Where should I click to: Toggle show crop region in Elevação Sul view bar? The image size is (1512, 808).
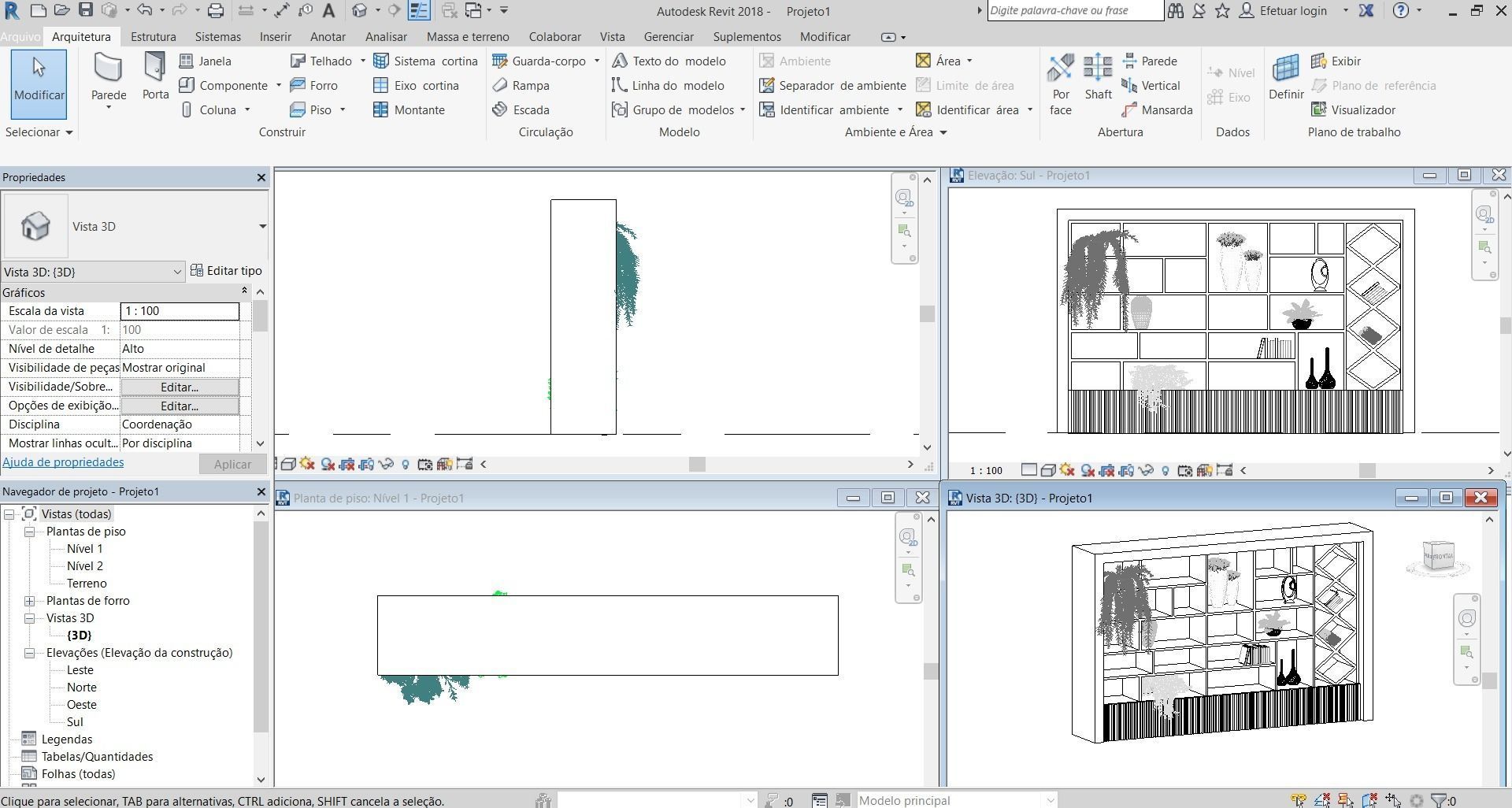tap(1126, 470)
